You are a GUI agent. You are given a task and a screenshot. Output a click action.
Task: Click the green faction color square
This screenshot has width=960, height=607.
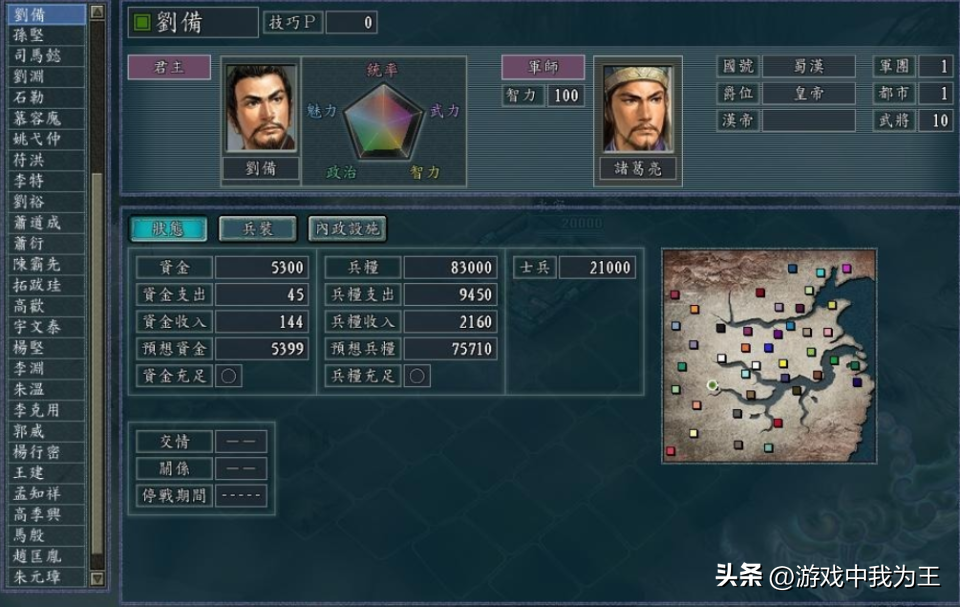tap(142, 23)
